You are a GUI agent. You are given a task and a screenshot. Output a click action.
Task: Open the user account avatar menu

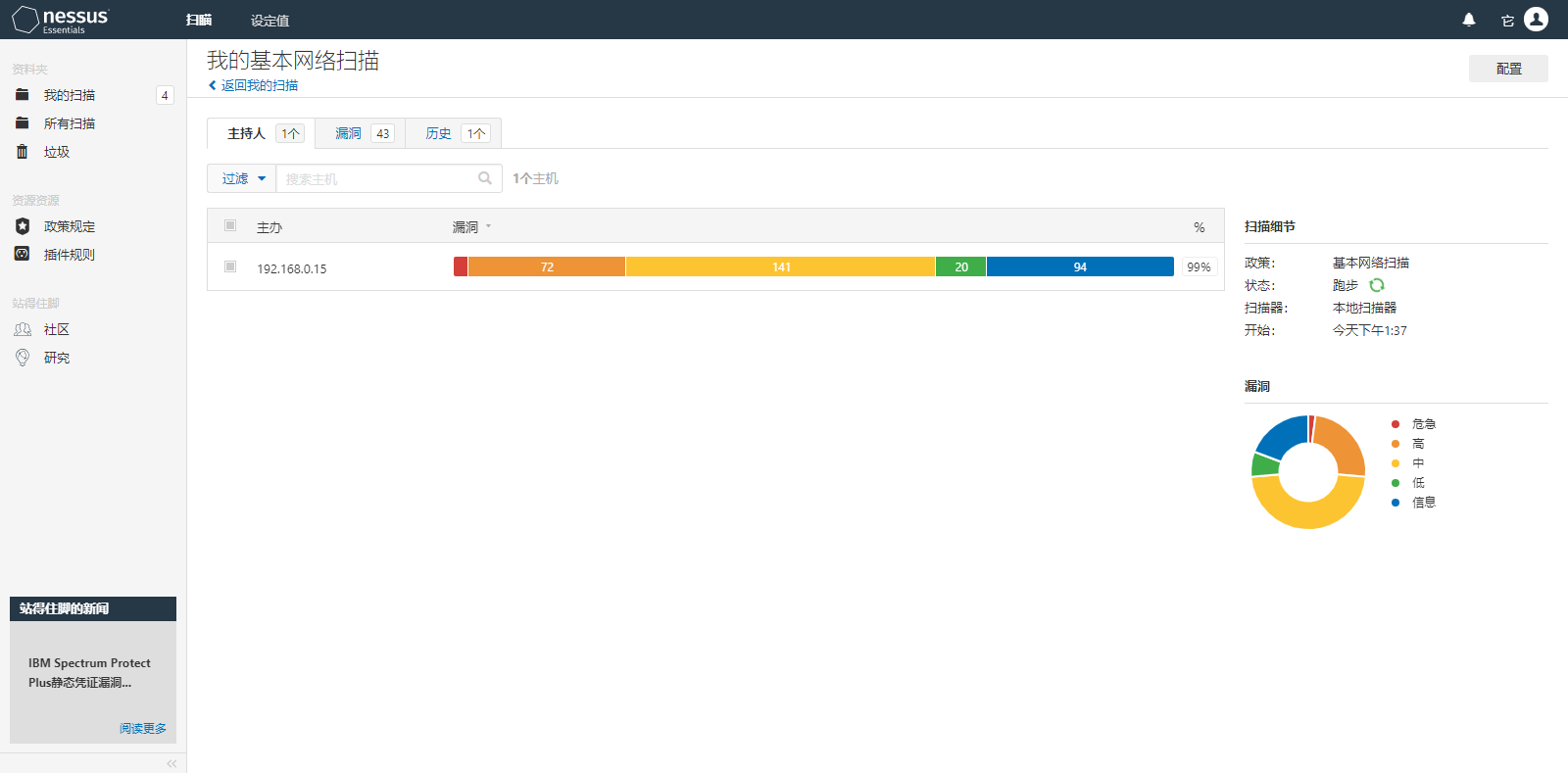(1537, 19)
